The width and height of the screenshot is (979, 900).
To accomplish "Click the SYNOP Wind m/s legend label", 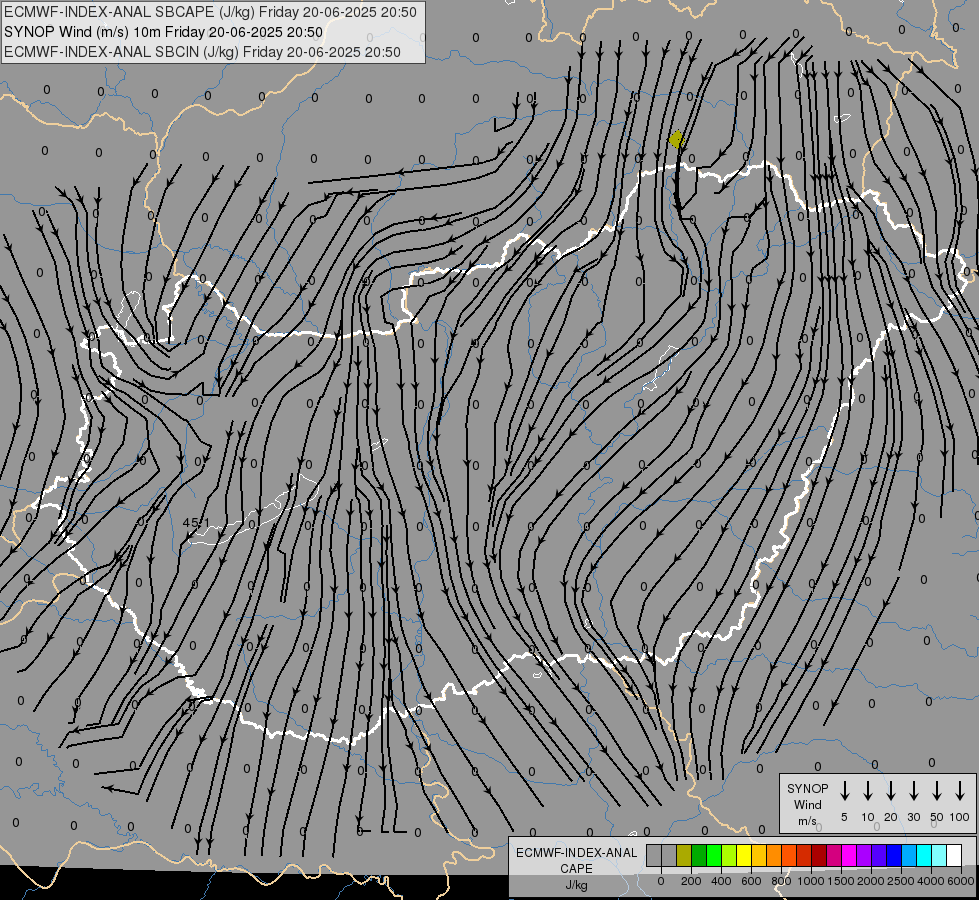I will coord(807,804).
